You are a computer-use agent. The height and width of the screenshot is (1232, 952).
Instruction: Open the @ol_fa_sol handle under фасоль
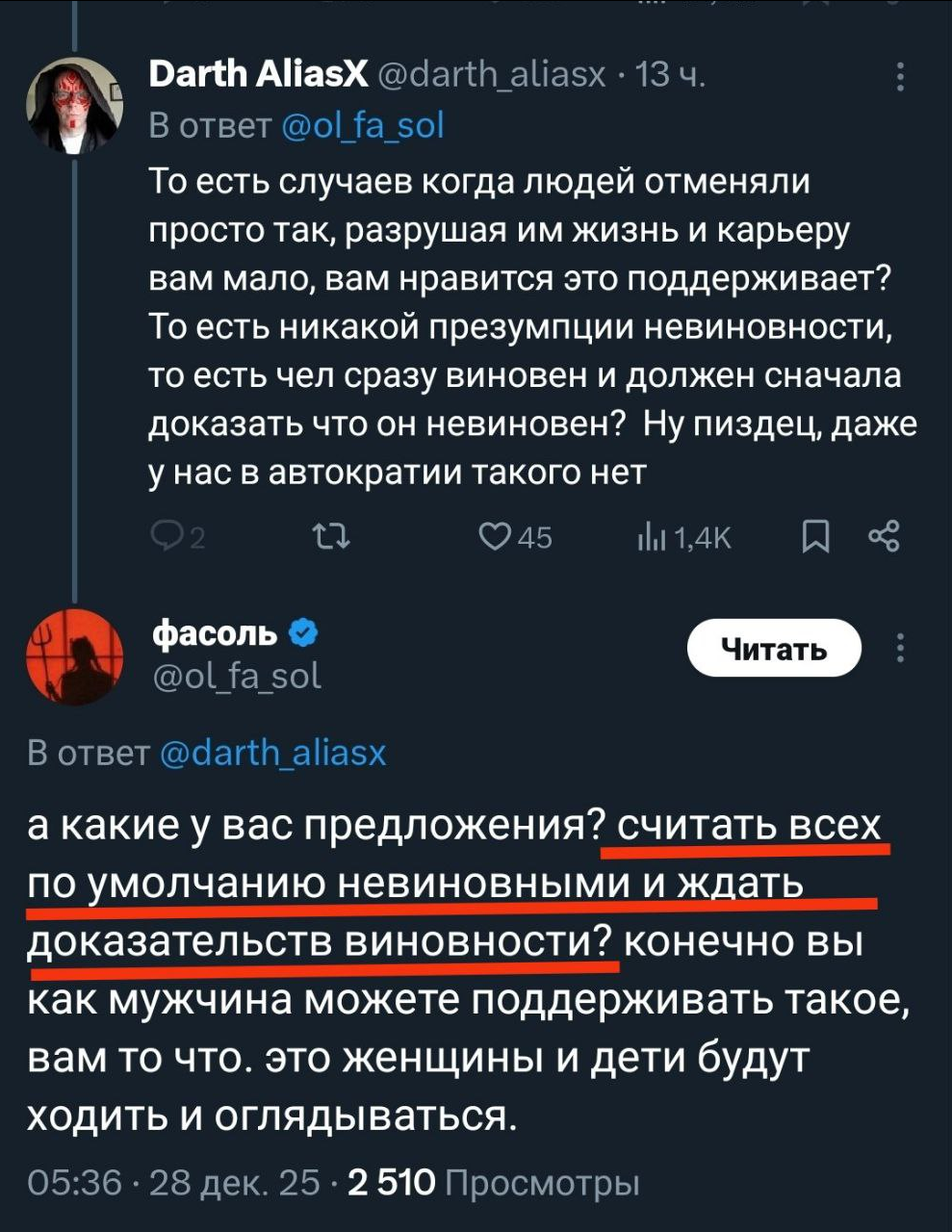tap(238, 677)
